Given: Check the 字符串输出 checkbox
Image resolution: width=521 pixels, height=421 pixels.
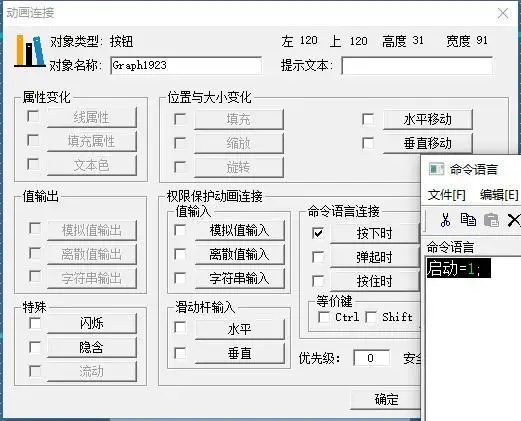Looking at the screenshot, I should point(35,276).
